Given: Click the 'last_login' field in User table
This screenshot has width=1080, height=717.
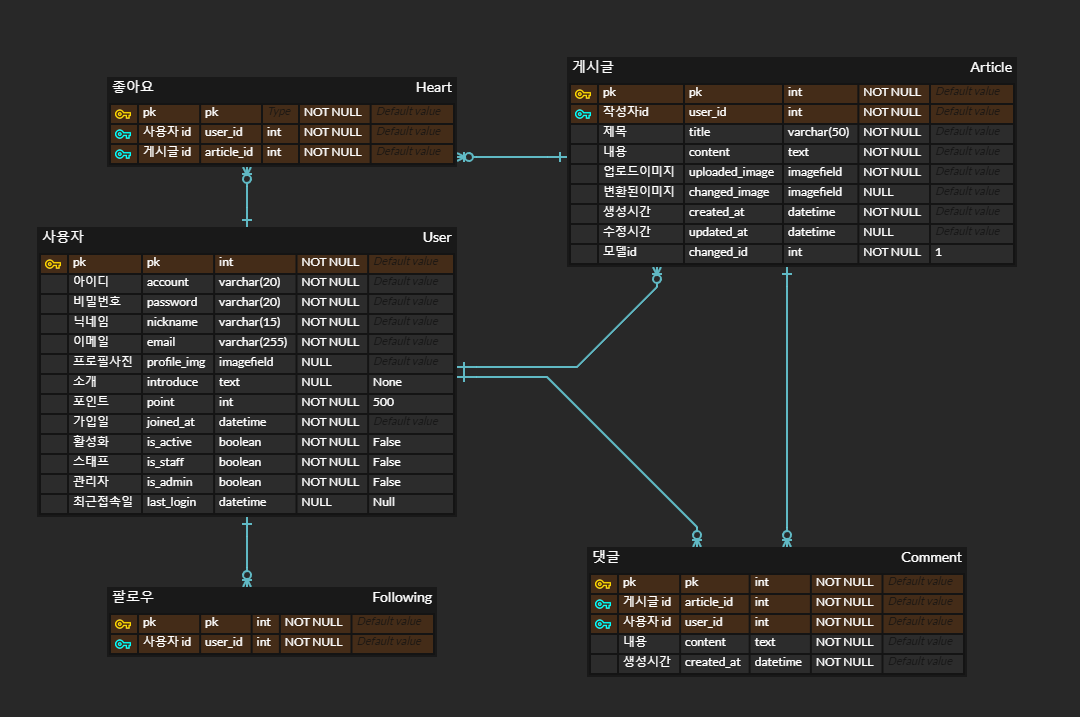Looking at the screenshot, I should click(x=178, y=502).
